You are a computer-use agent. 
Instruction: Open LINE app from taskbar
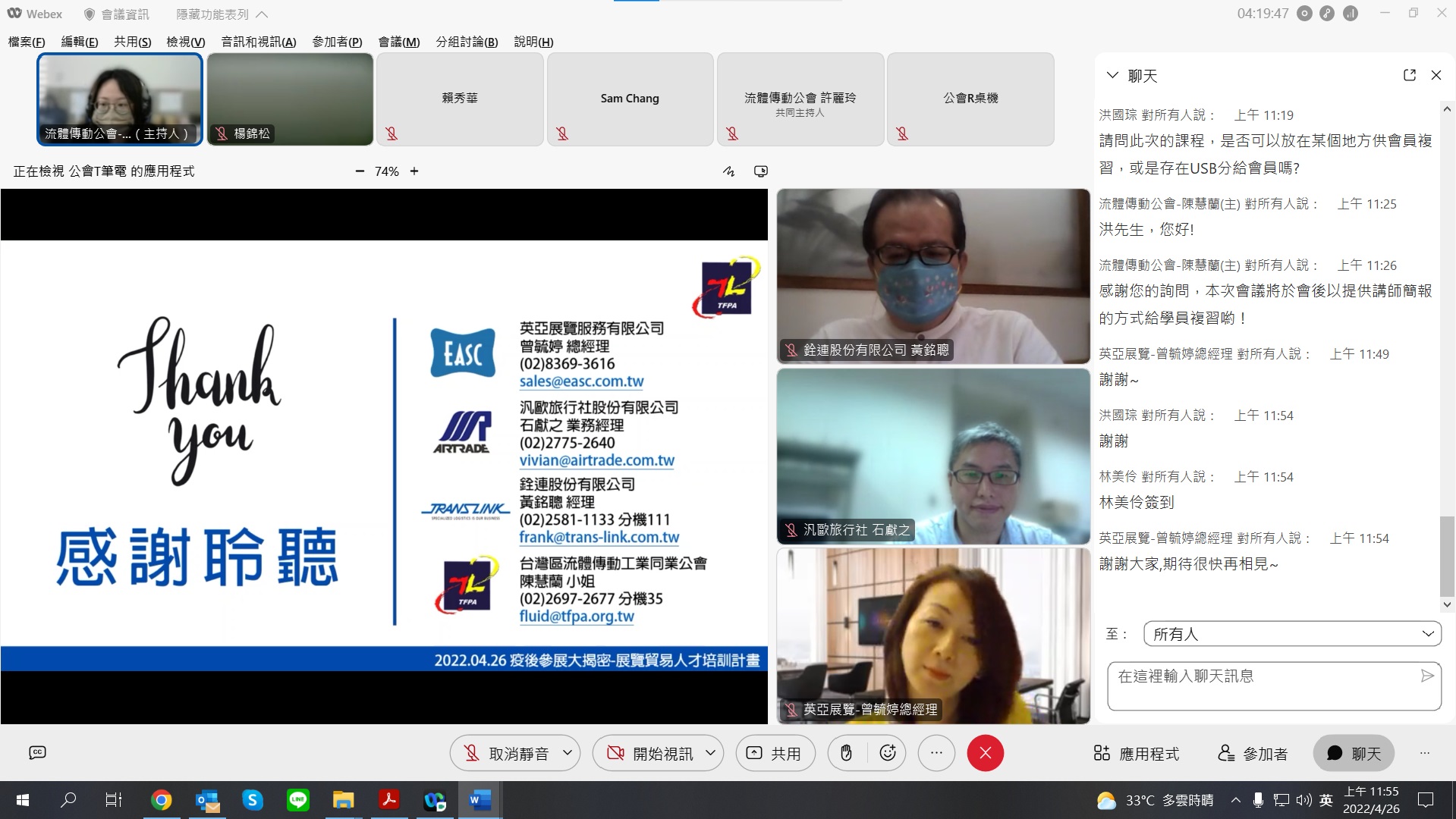click(298, 800)
